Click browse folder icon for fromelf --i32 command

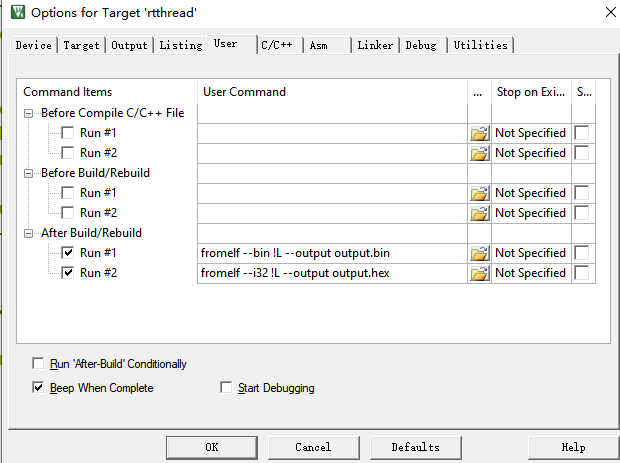coord(479,273)
